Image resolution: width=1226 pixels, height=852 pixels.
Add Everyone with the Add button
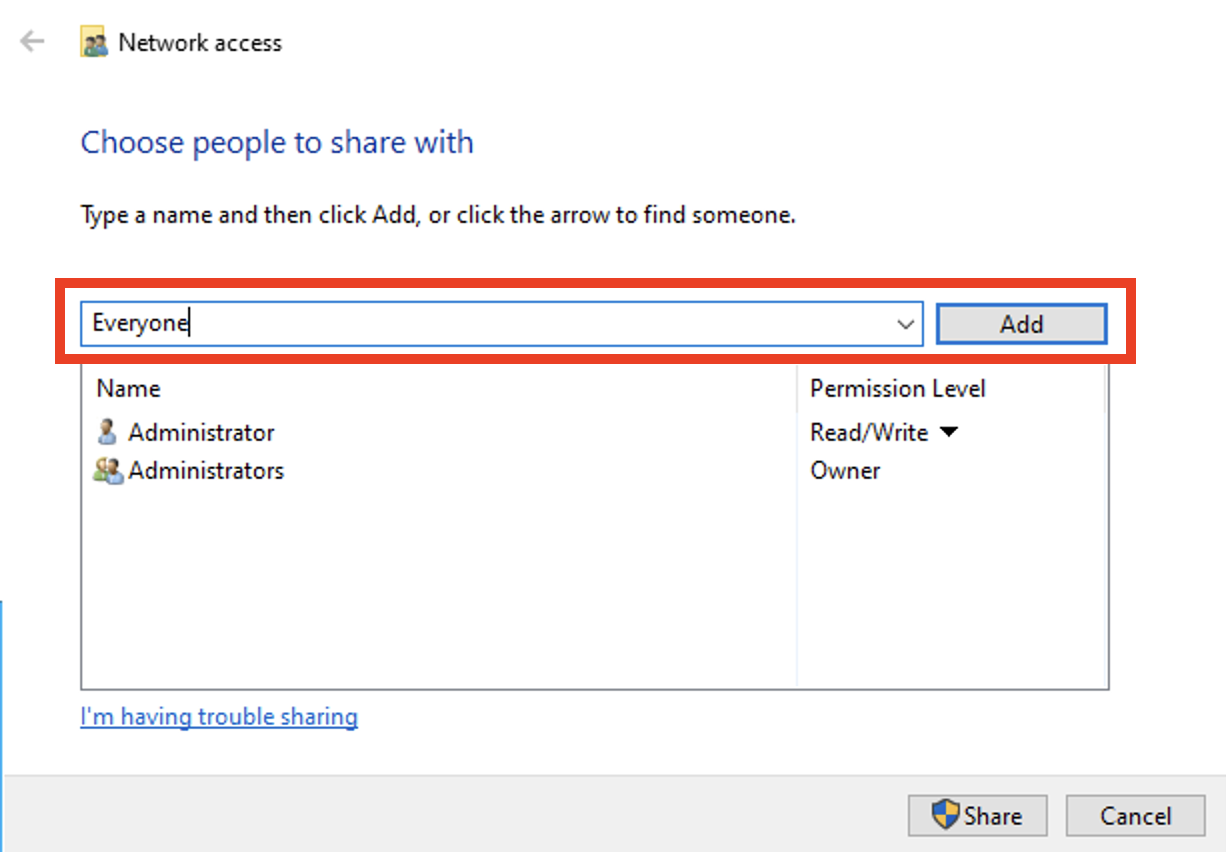(1021, 324)
